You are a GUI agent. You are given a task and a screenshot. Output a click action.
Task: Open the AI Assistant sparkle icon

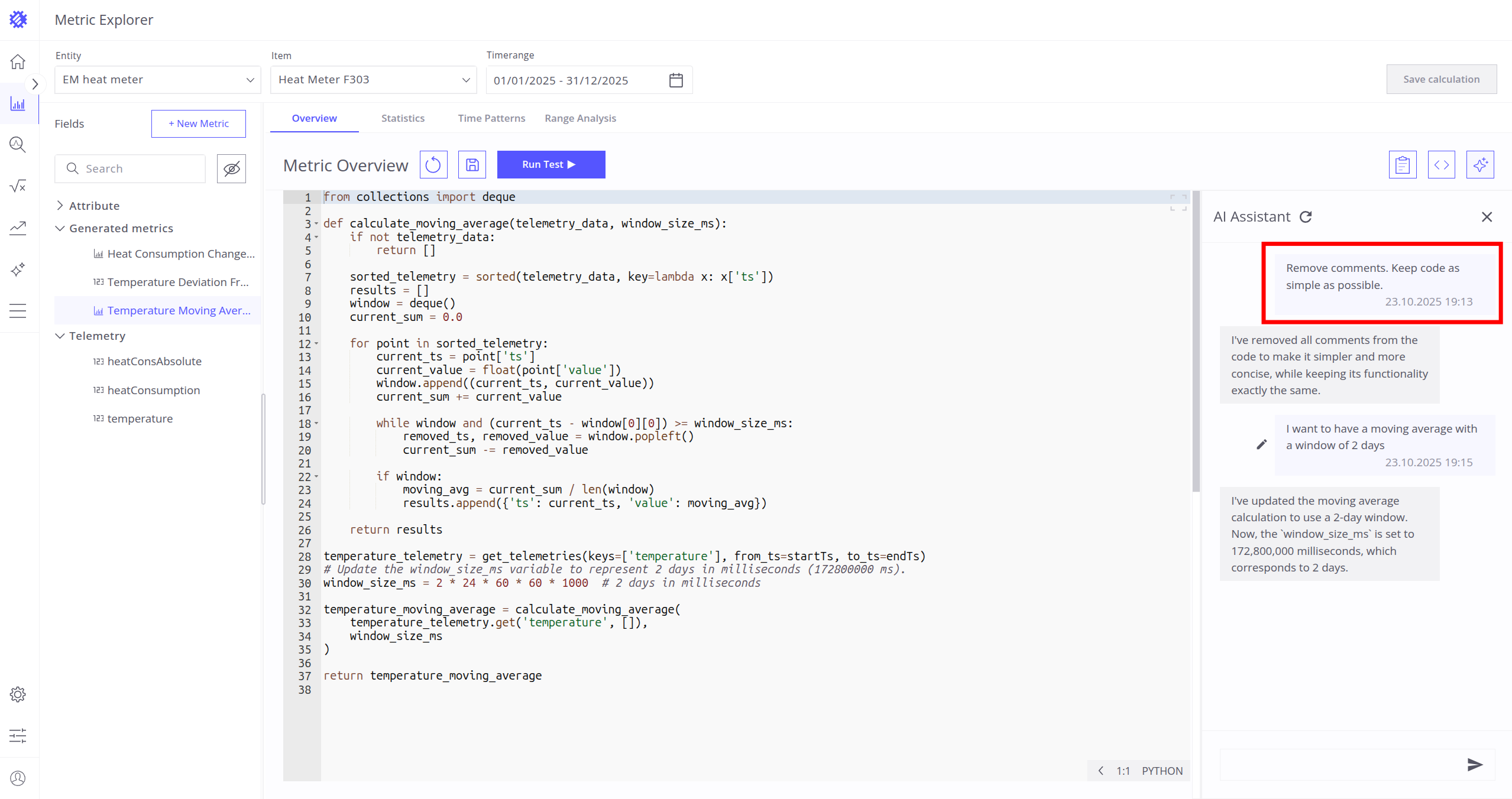coord(1479,165)
